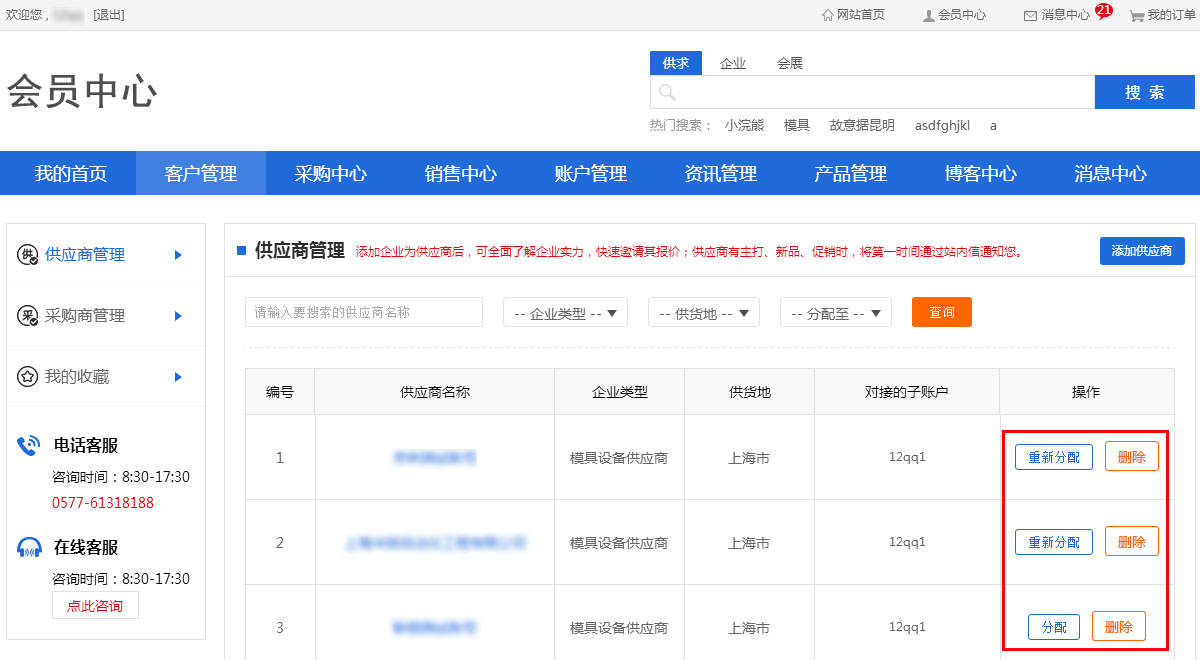Click 删除 for supplier row 3
This screenshot has width=1200, height=660.
1119,627
